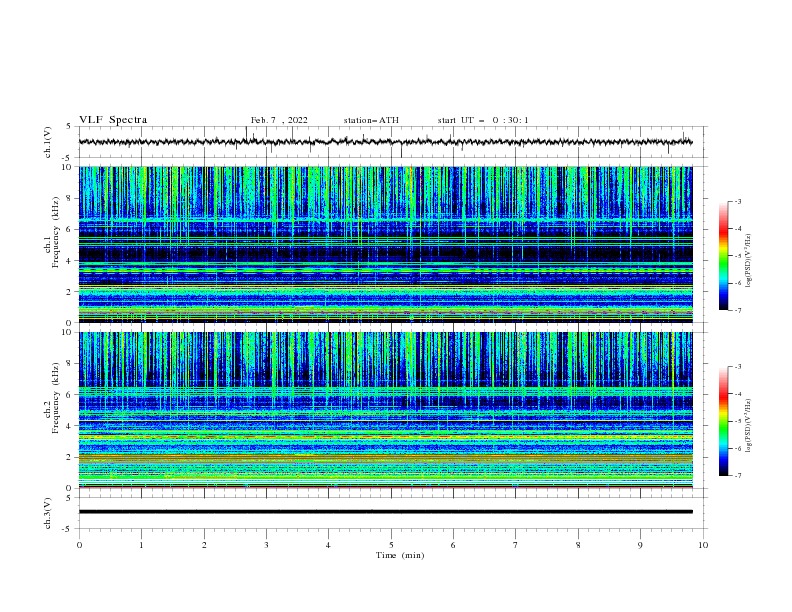The image size is (792, 612).
Task: Click inside the ch.1 spectrogram panel
Action: 385,244
